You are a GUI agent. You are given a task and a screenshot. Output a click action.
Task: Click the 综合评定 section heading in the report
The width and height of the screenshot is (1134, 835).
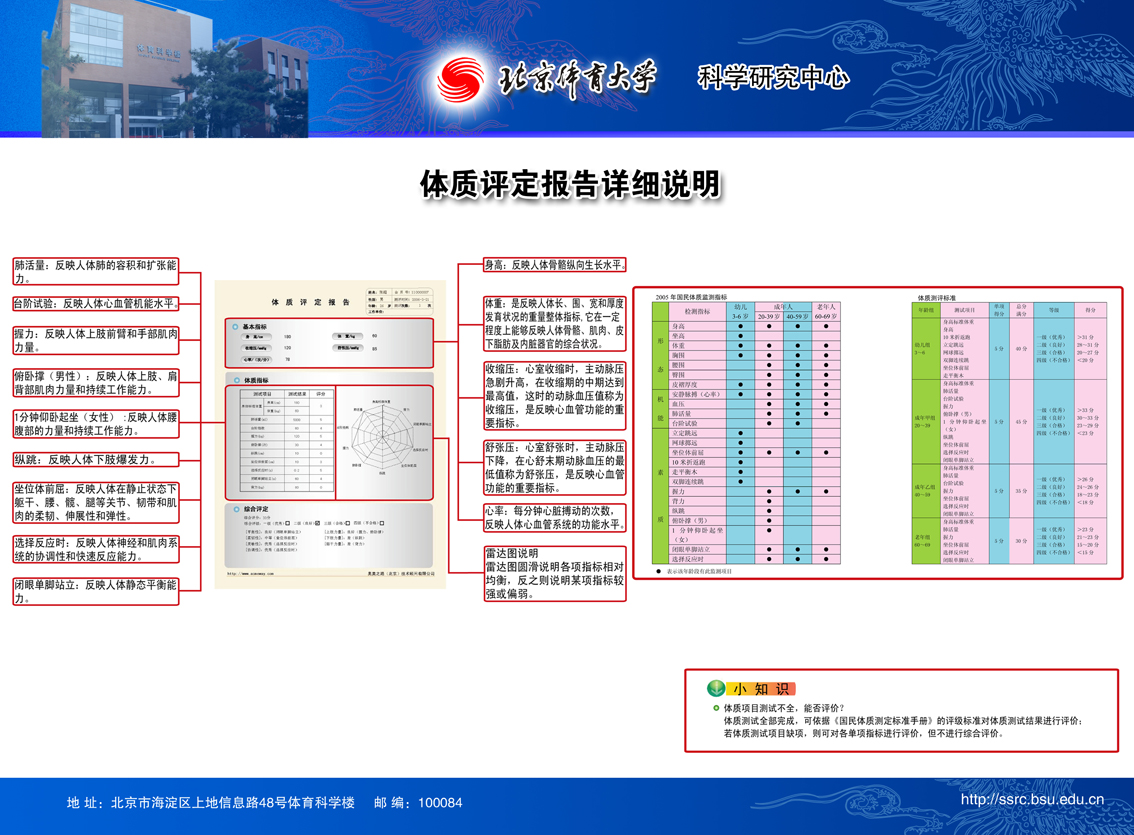coord(256,509)
